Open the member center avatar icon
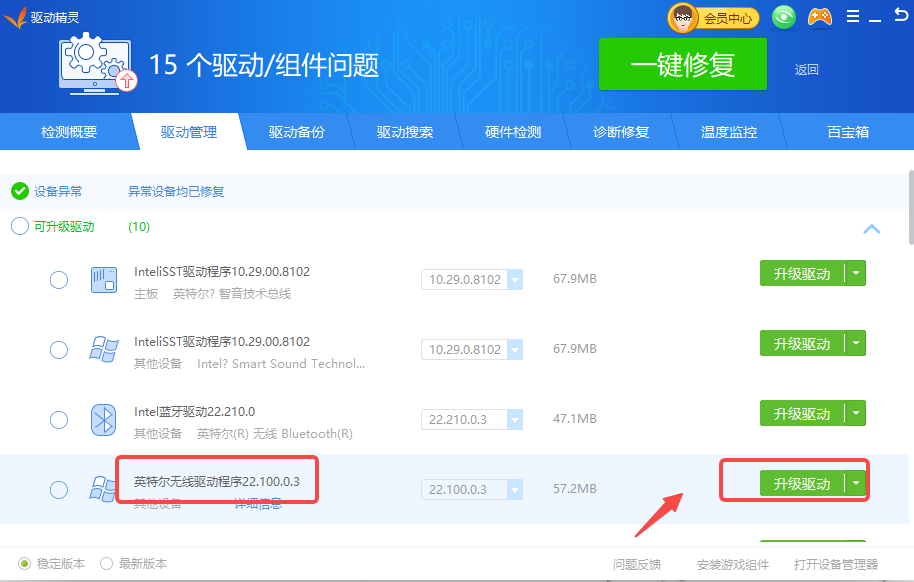Image resolution: width=914 pixels, height=582 pixels. tap(683, 17)
